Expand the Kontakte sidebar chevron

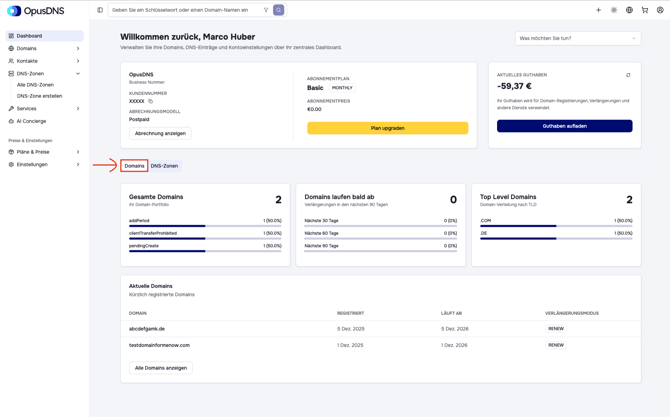(78, 61)
